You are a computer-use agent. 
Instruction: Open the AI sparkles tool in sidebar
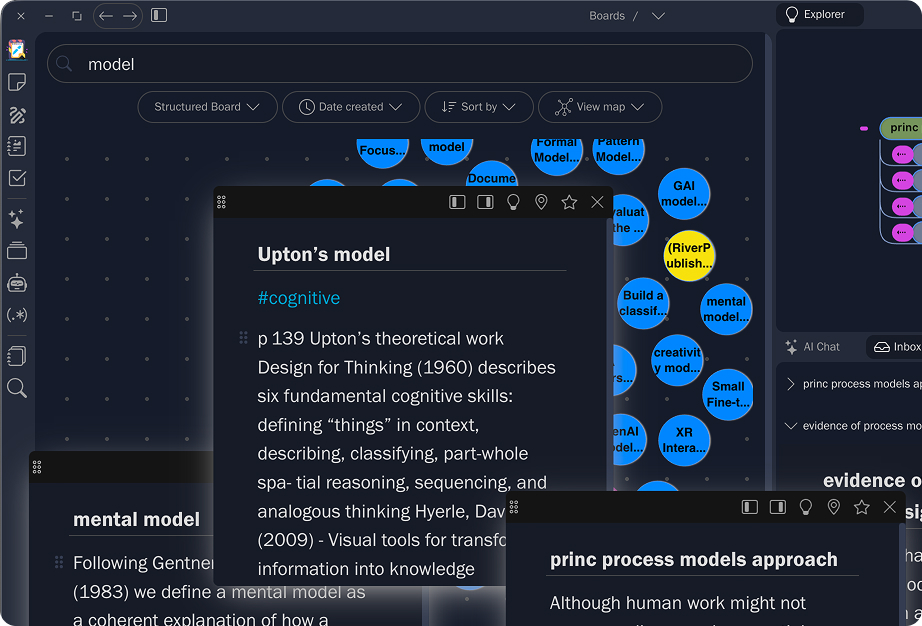(17, 219)
